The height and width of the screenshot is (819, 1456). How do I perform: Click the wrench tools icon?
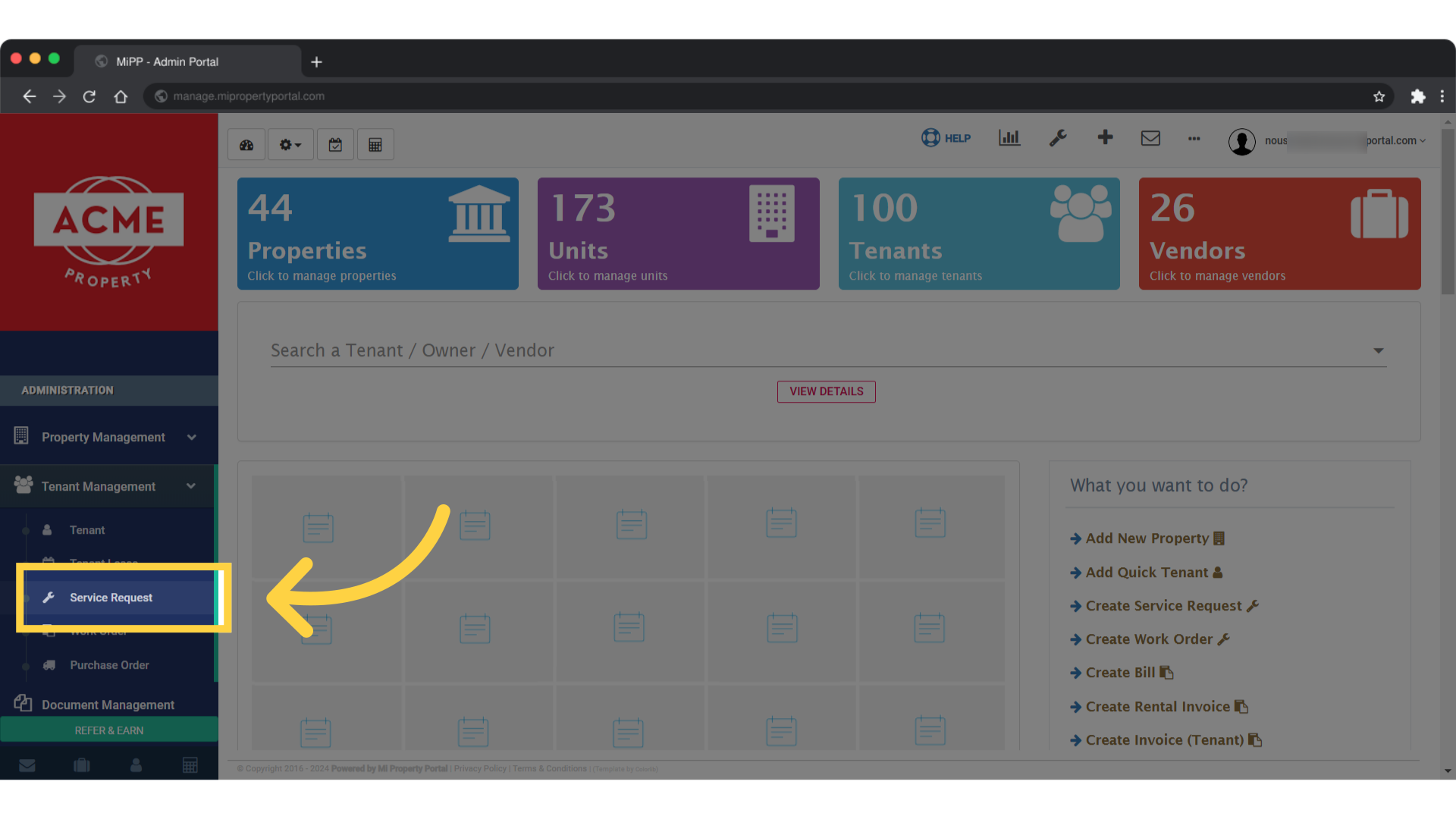click(1058, 138)
